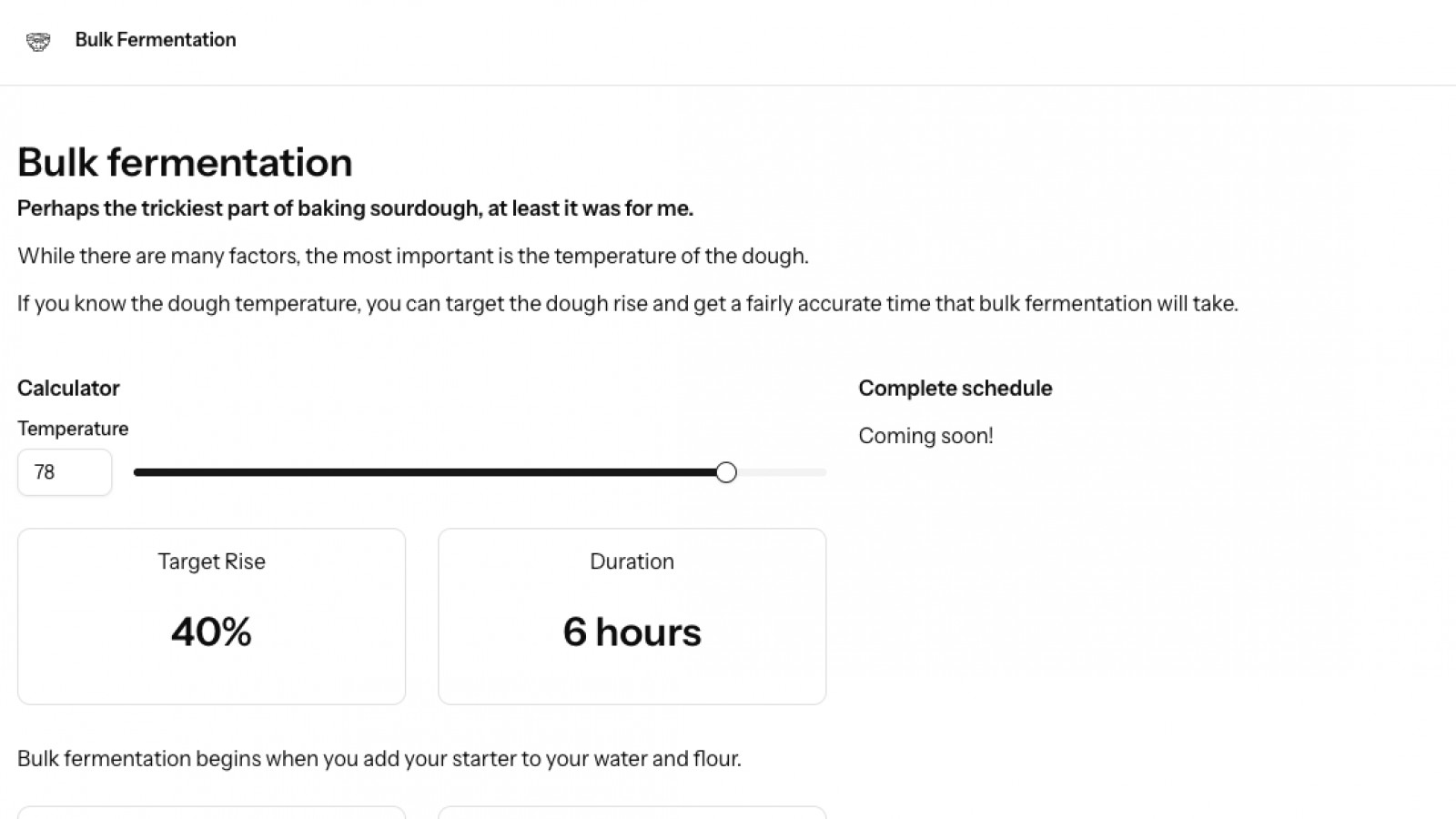Click the Duration card title
Image resolution: width=1456 pixels, height=819 pixels.
(632, 561)
